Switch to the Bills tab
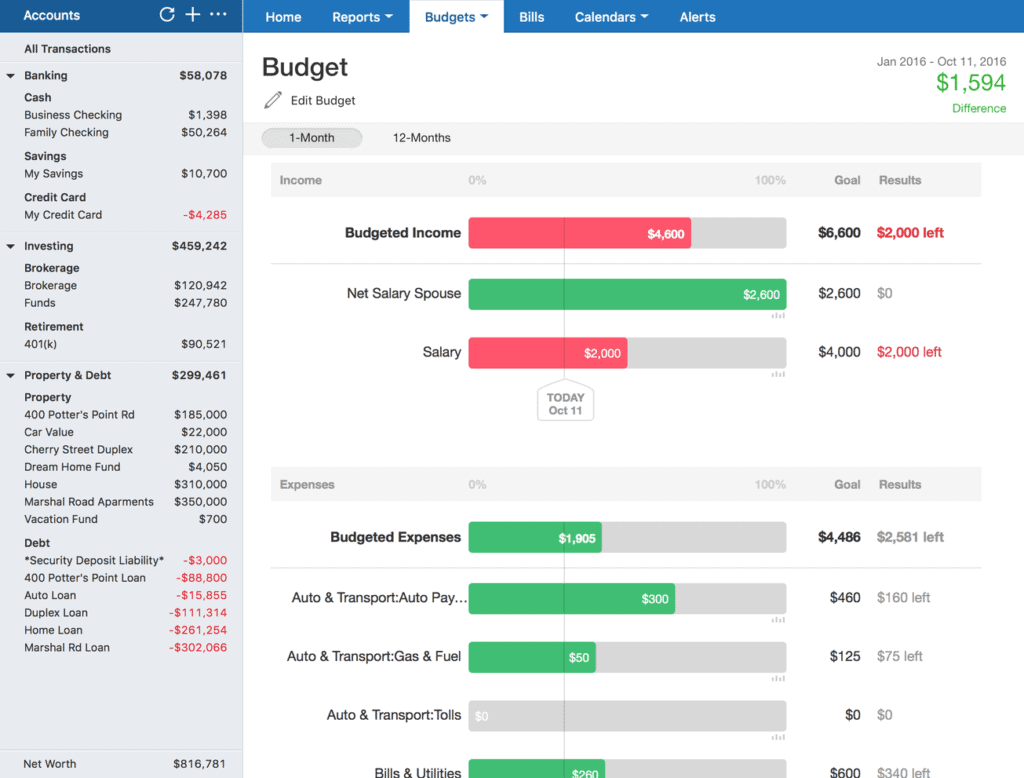Viewport: 1024px width, 778px height. point(531,16)
